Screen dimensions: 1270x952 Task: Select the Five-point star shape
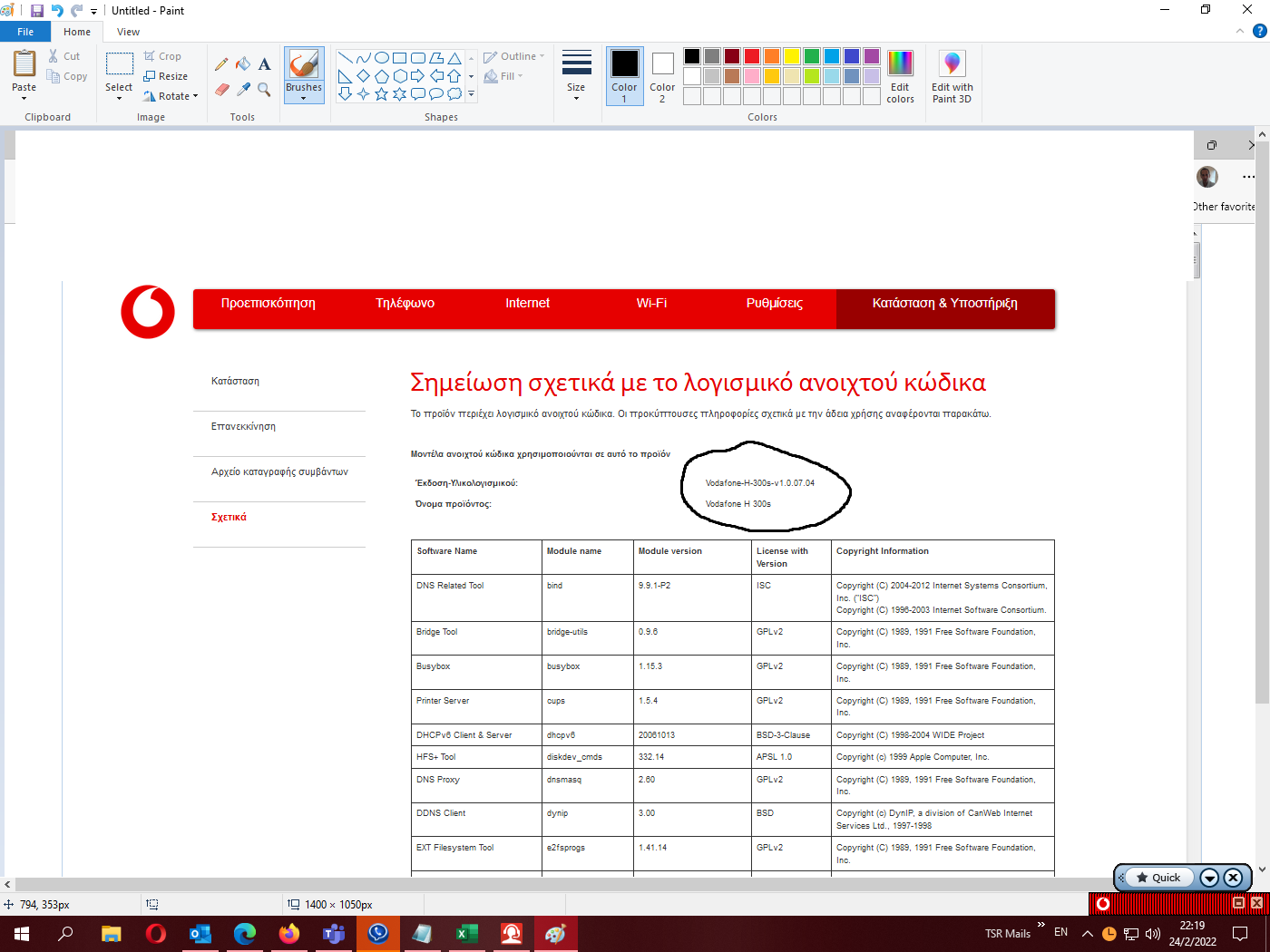[x=382, y=93]
